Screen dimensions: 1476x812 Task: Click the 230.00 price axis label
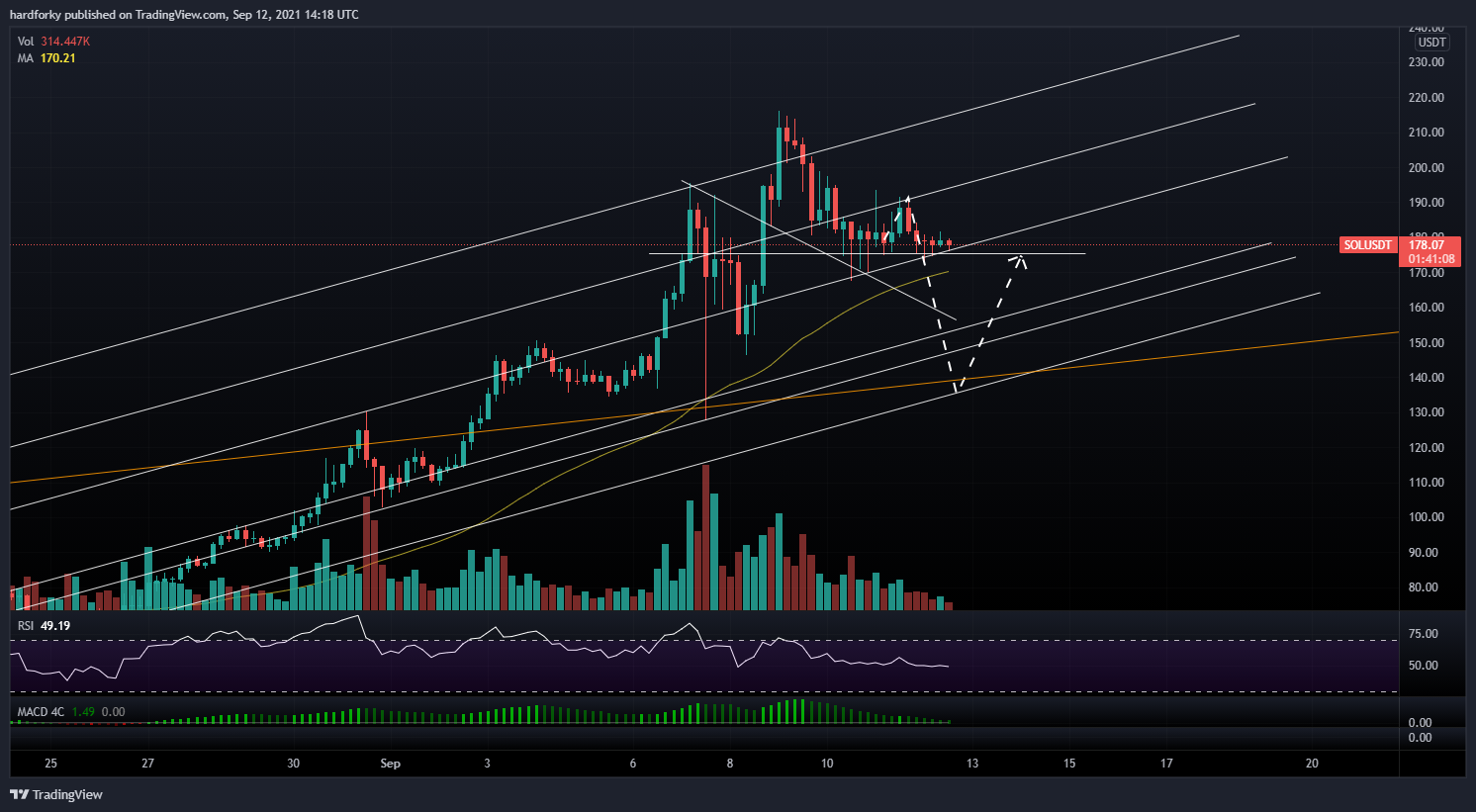(1426, 62)
